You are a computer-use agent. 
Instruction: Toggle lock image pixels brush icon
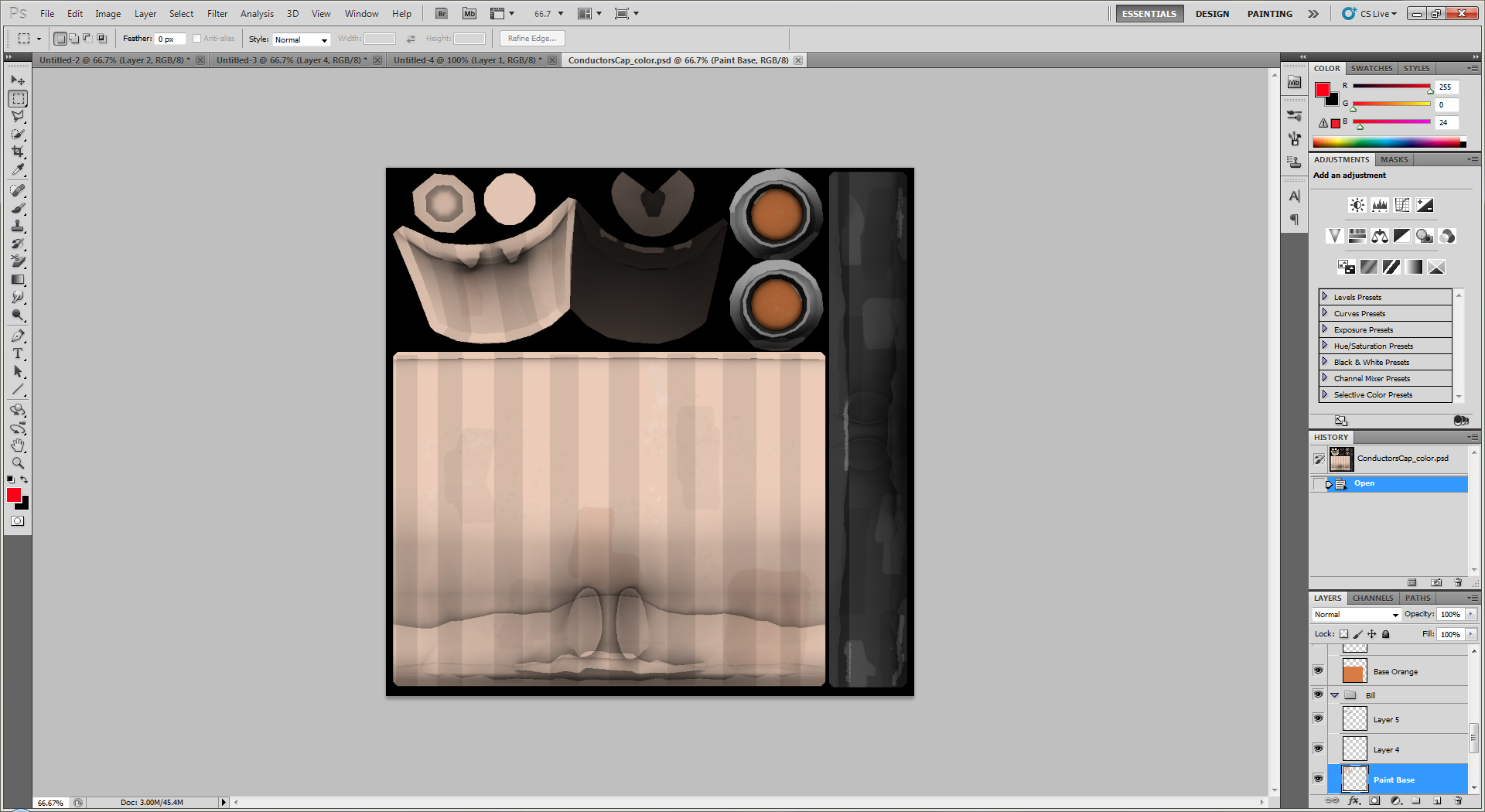[1358, 634]
